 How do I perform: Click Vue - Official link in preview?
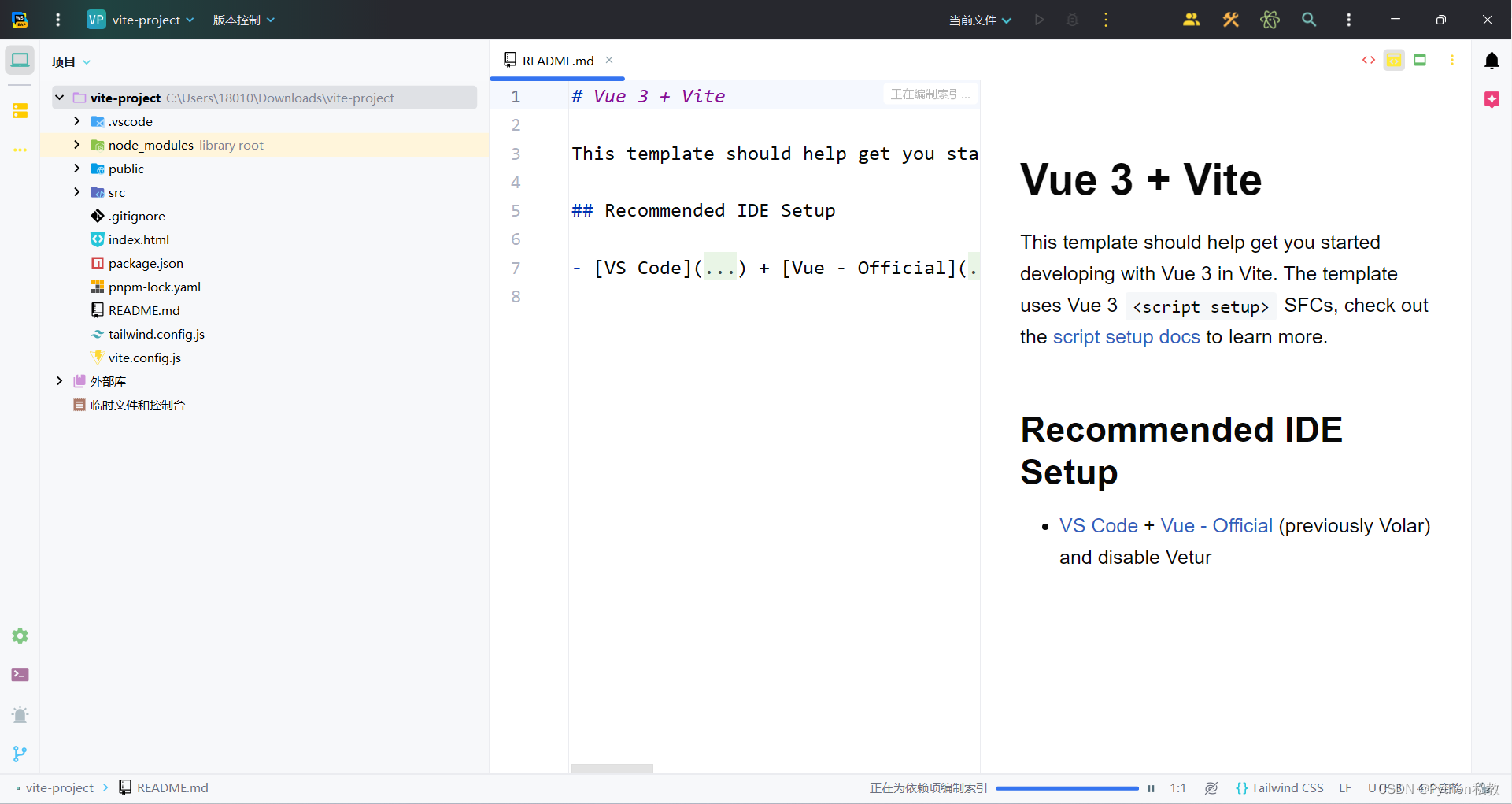[x=1216, y=526]
